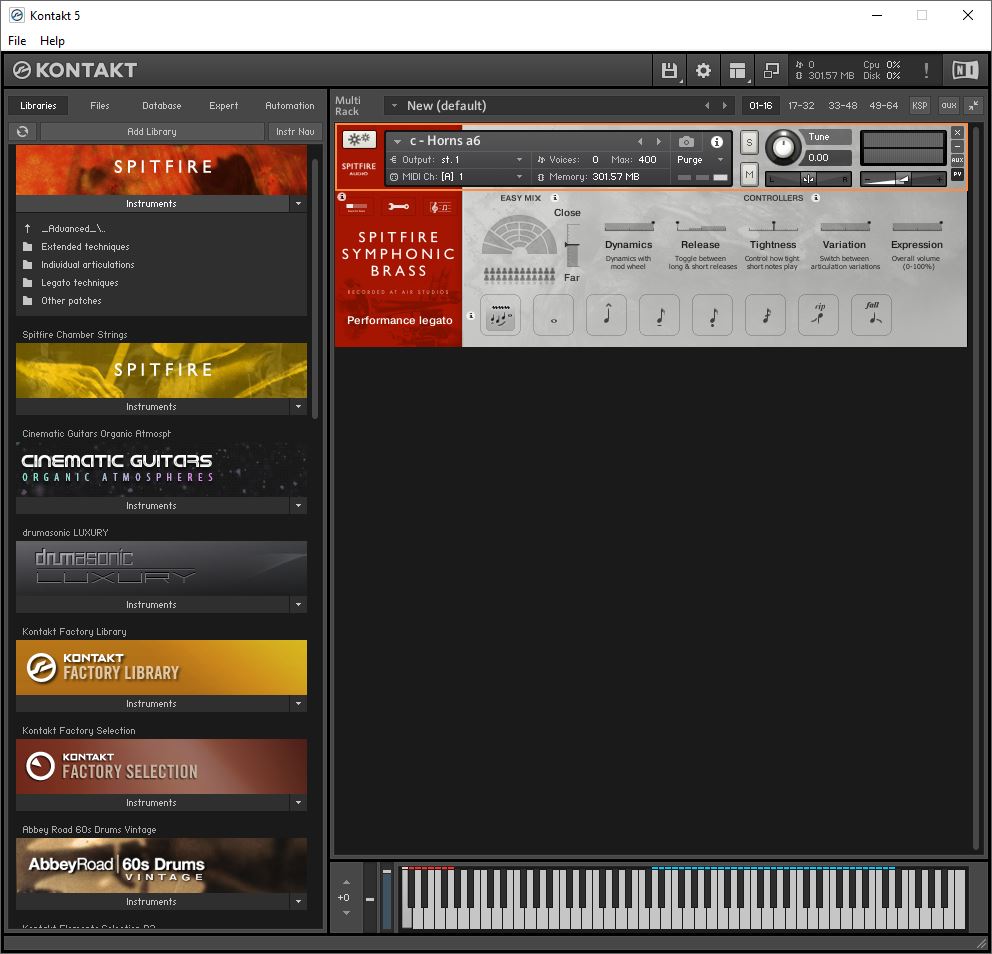Viewport: 992px width, 954px height.
Task: Switch to the Database tab
Action: (x=162, y=106)
